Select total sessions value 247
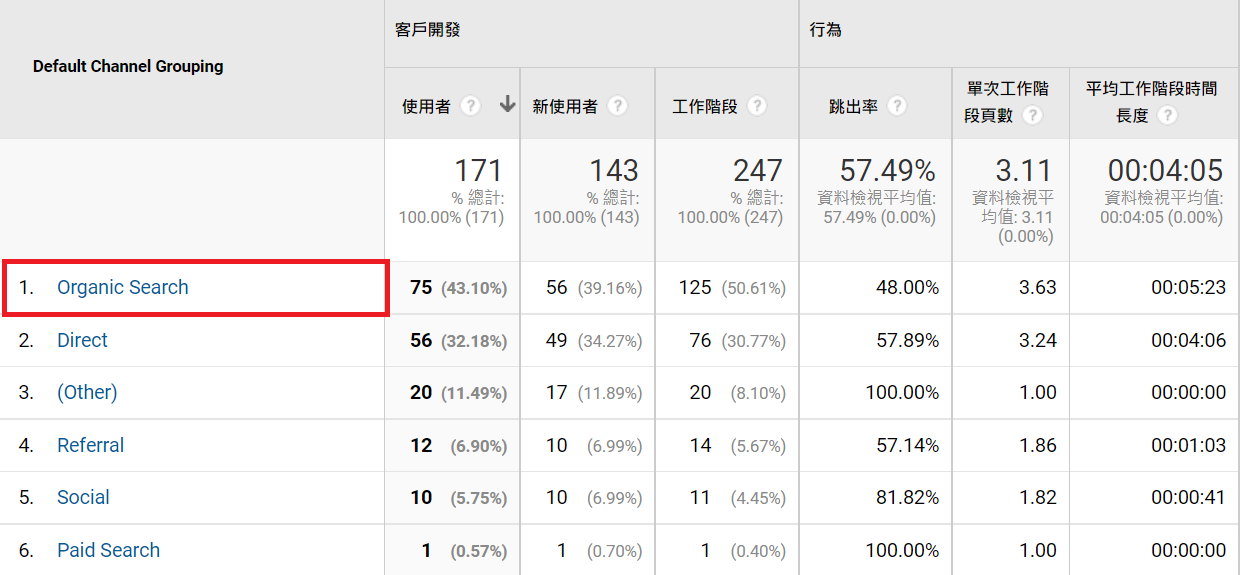1240x575 pixels. point(758,171)
